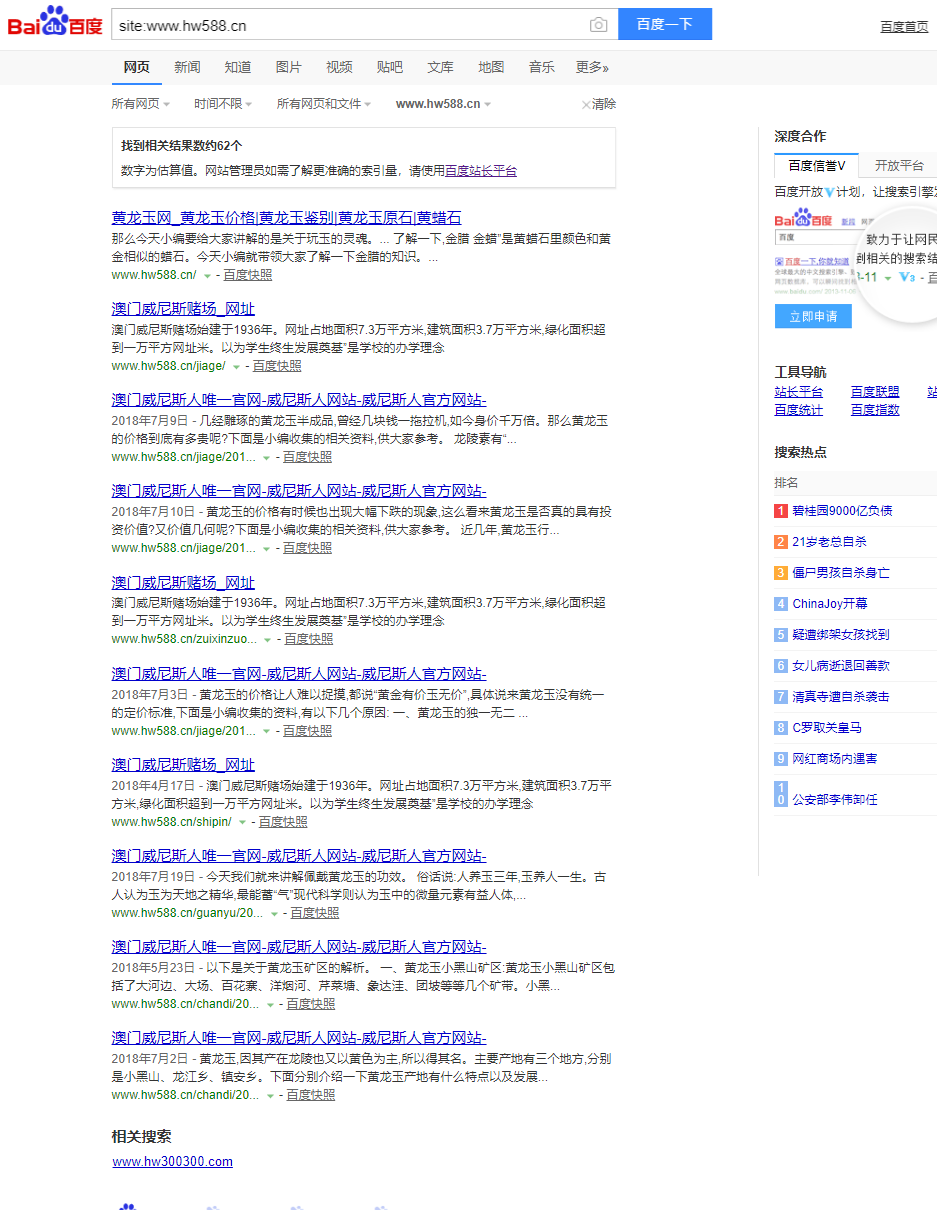937x1210 pixels.
Task: Open 百度快照 for the zuixinzuo result
Action: tap(309, 639)
